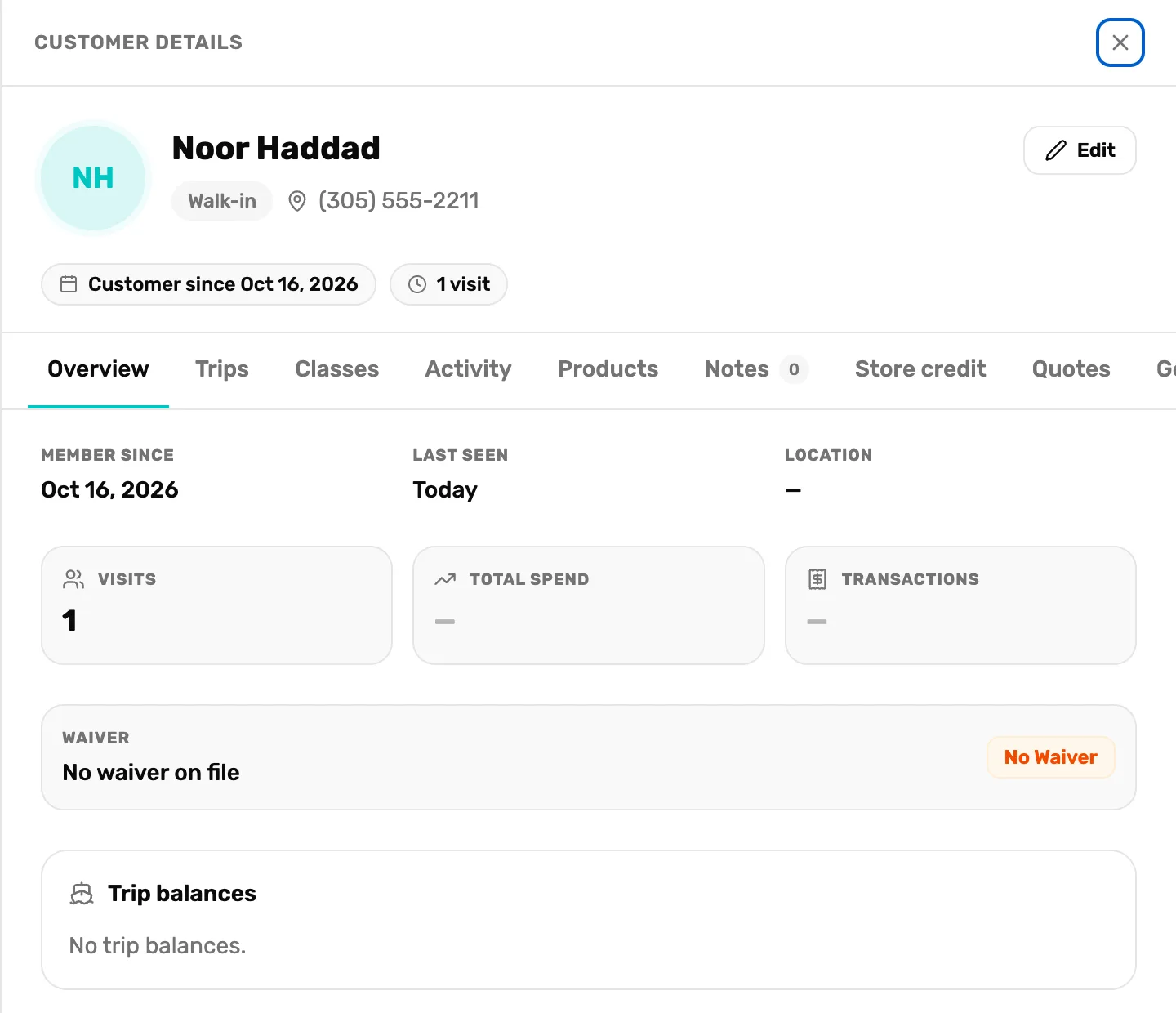Click the Edit button for Noor Haddad
1176x1013 pixels.
(x=1080, y=150)
